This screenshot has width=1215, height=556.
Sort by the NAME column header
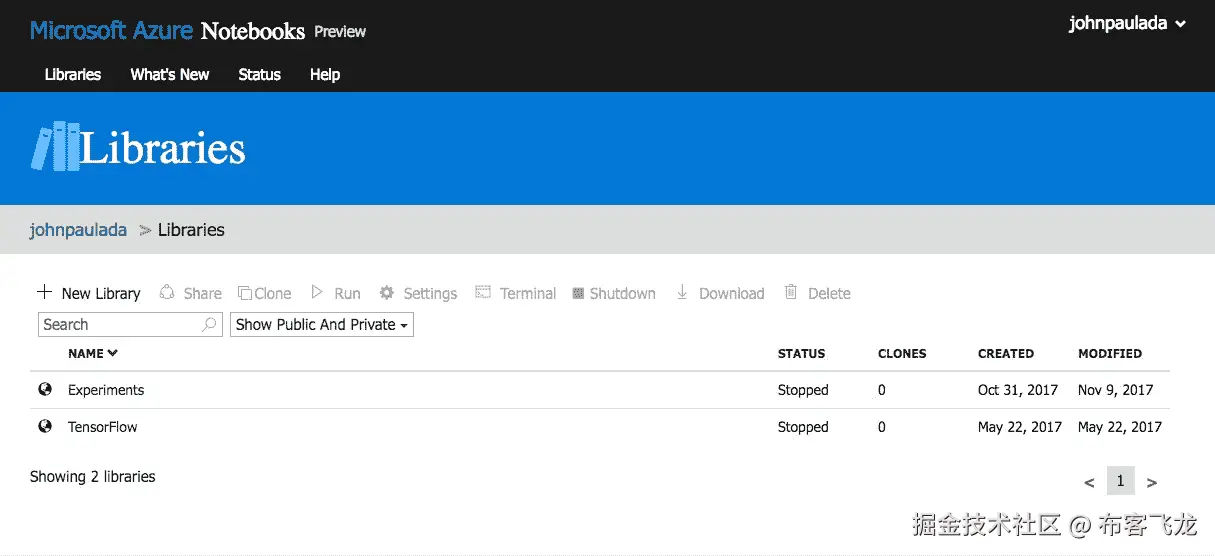click(93, 353)
